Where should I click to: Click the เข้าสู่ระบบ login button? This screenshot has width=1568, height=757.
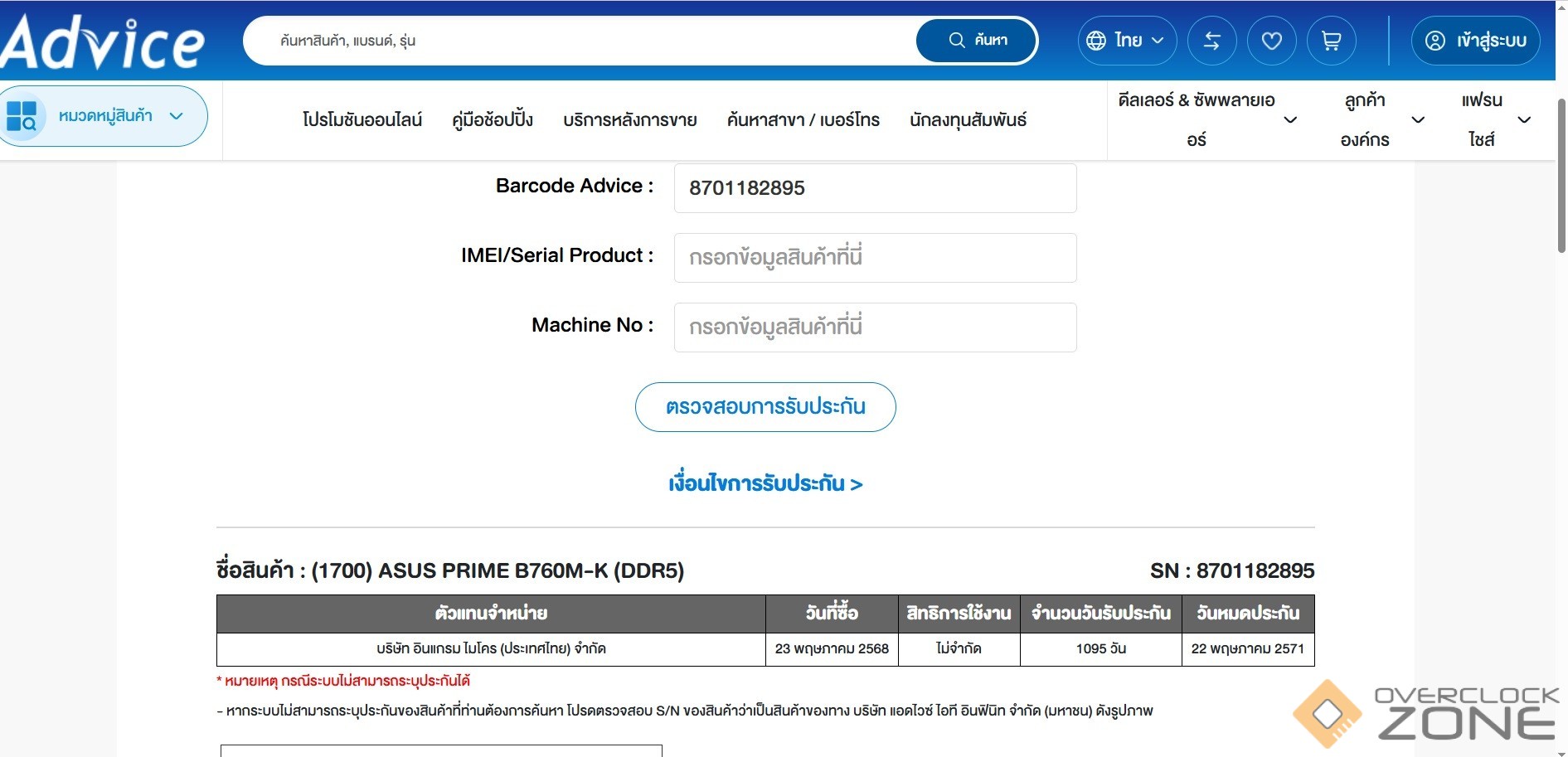click(1476, 41)
